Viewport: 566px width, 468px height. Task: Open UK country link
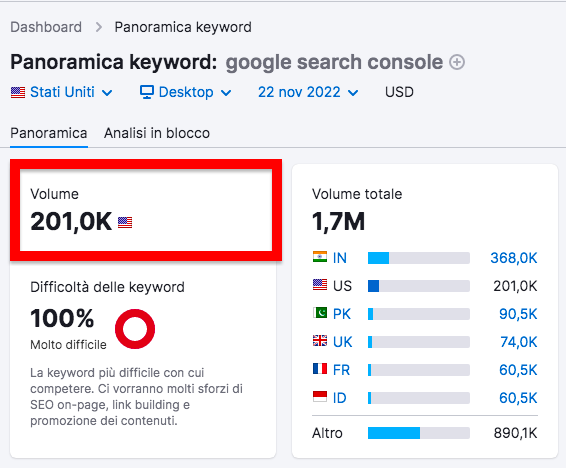point(342,342)
